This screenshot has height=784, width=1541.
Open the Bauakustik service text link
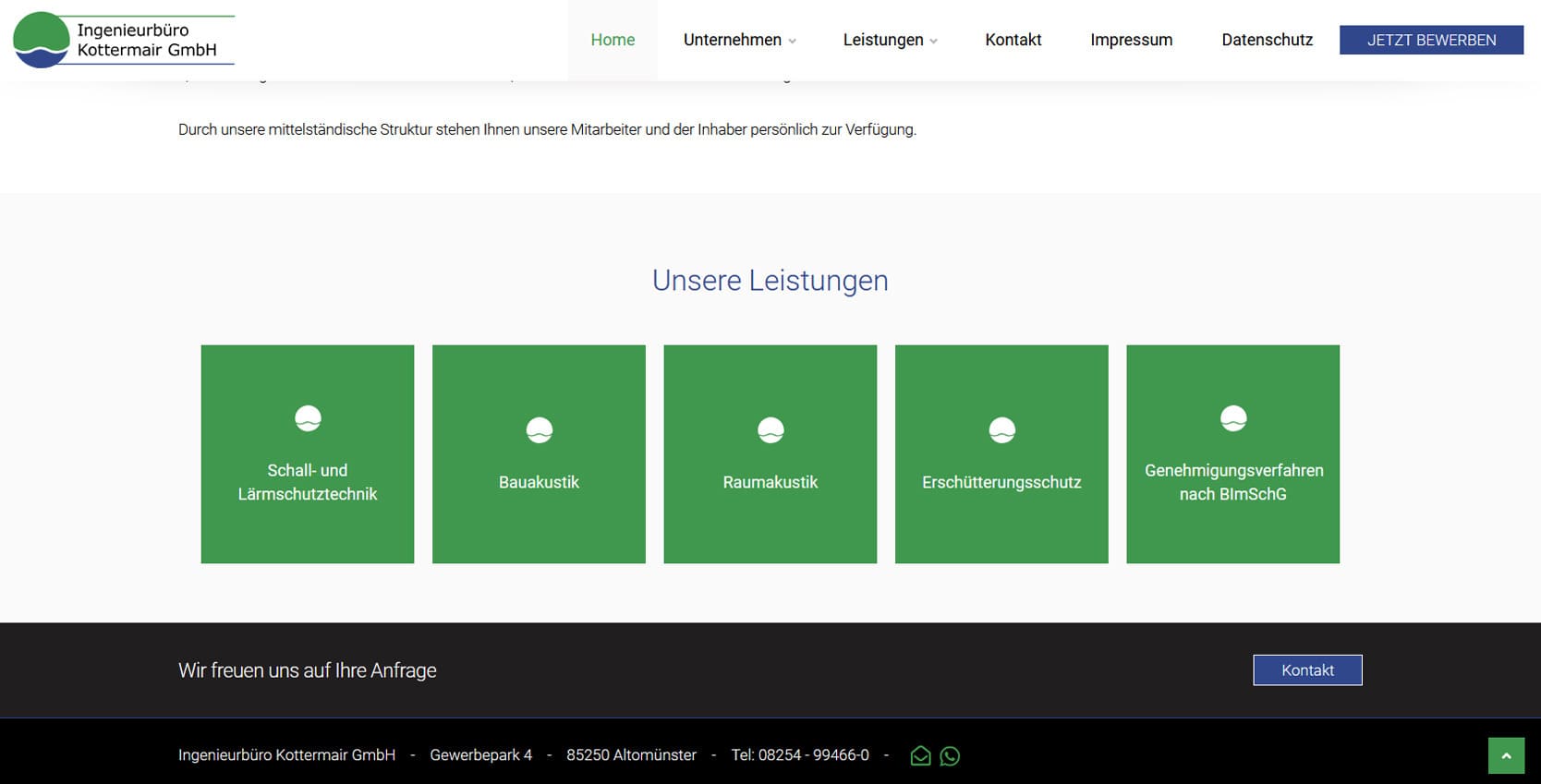click(x=539, y=482)
